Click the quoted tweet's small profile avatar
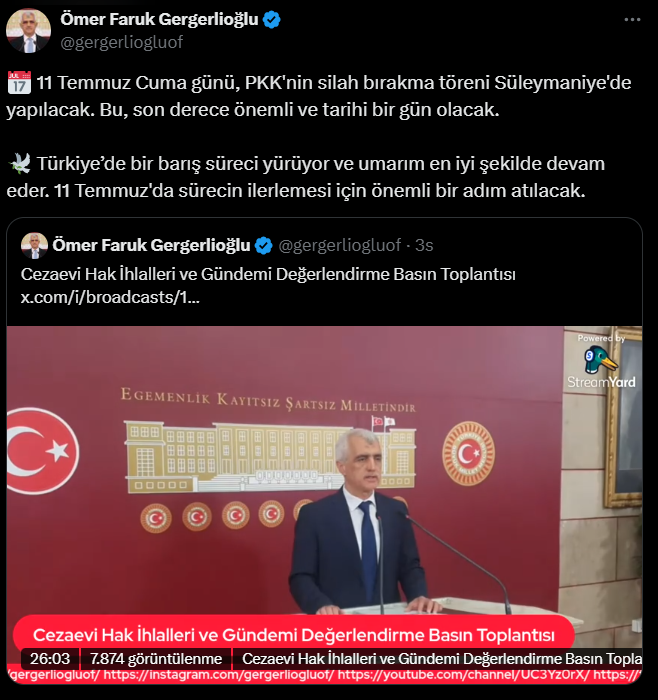 point(34,246)
